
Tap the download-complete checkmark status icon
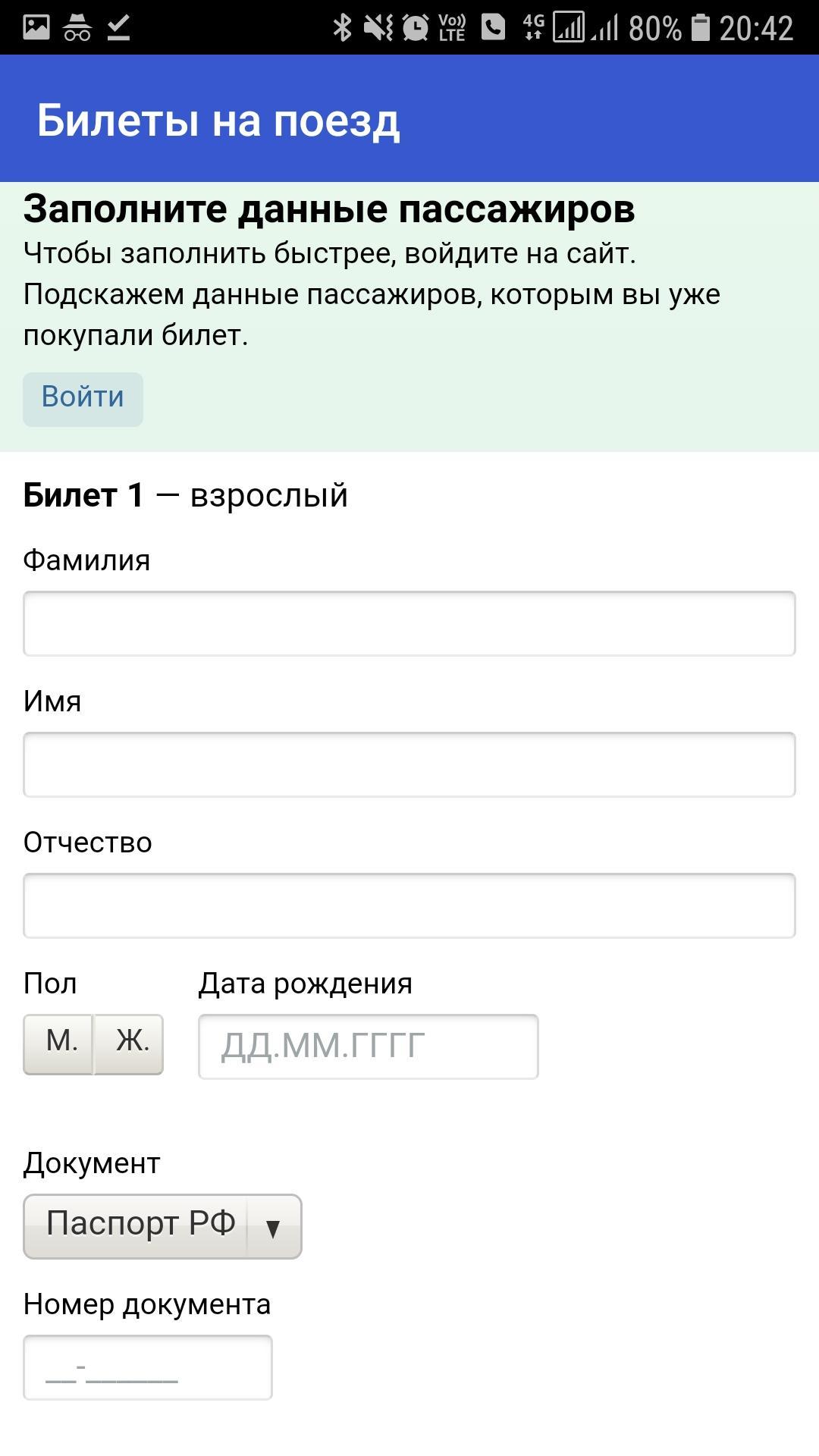119,28
